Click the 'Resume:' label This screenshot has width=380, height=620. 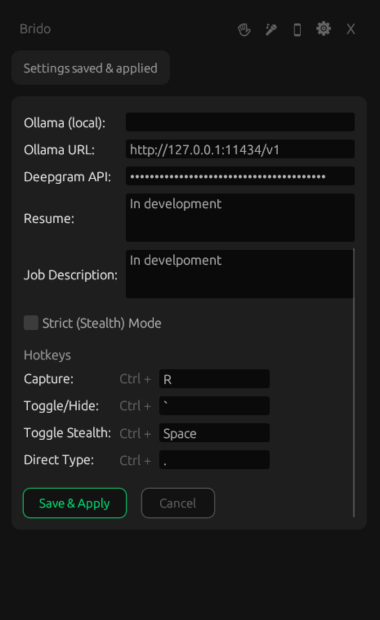click(49, 218)
